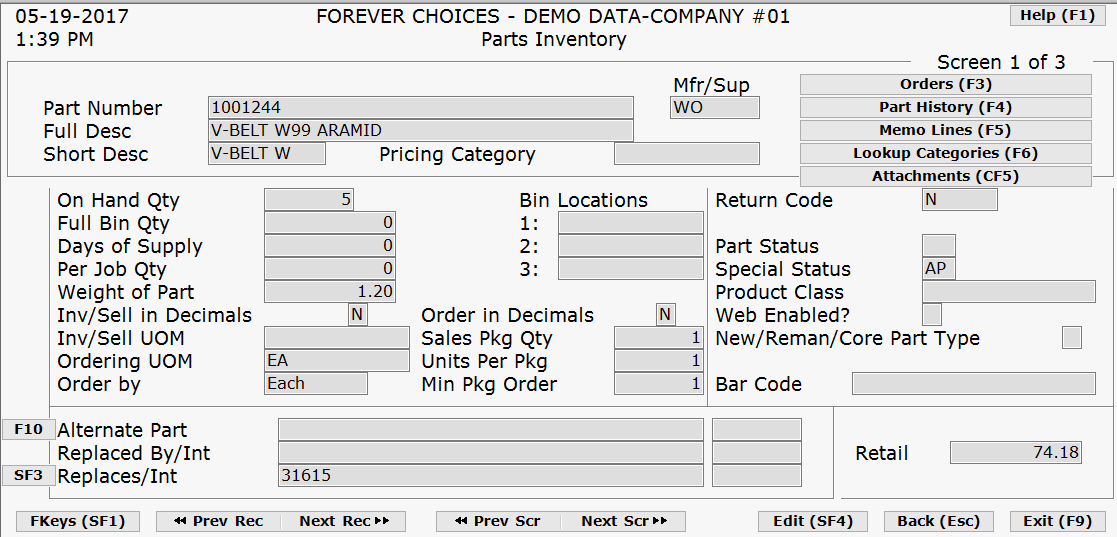Toggle the Web Enabled? box
The image size is (1117, 537).
click(932, 315)
